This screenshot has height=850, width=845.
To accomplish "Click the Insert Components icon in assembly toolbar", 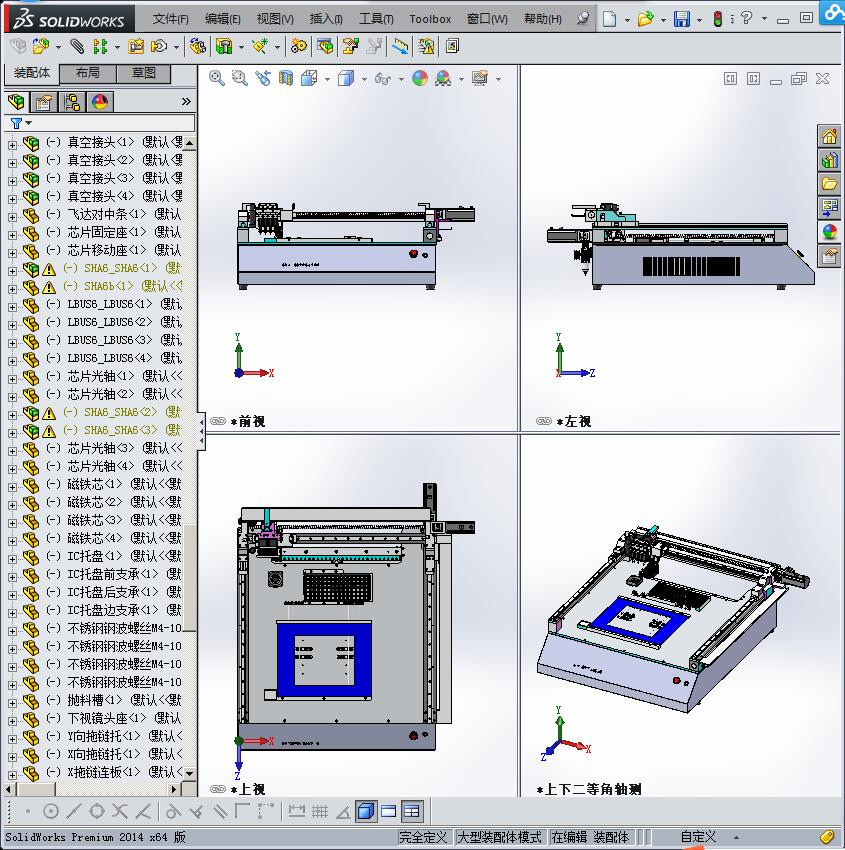I will [x=40, y=47].
